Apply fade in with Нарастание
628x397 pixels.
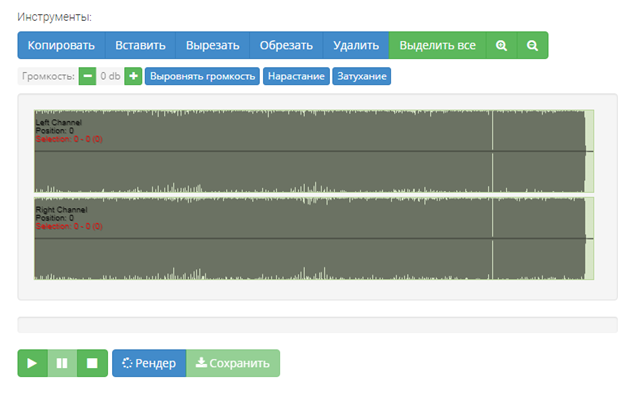tap(296, 76)
